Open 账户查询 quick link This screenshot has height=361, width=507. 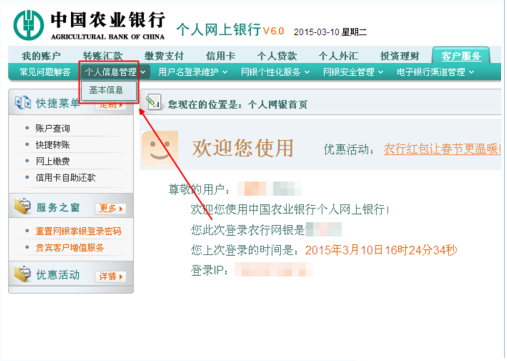pos(53,128)
